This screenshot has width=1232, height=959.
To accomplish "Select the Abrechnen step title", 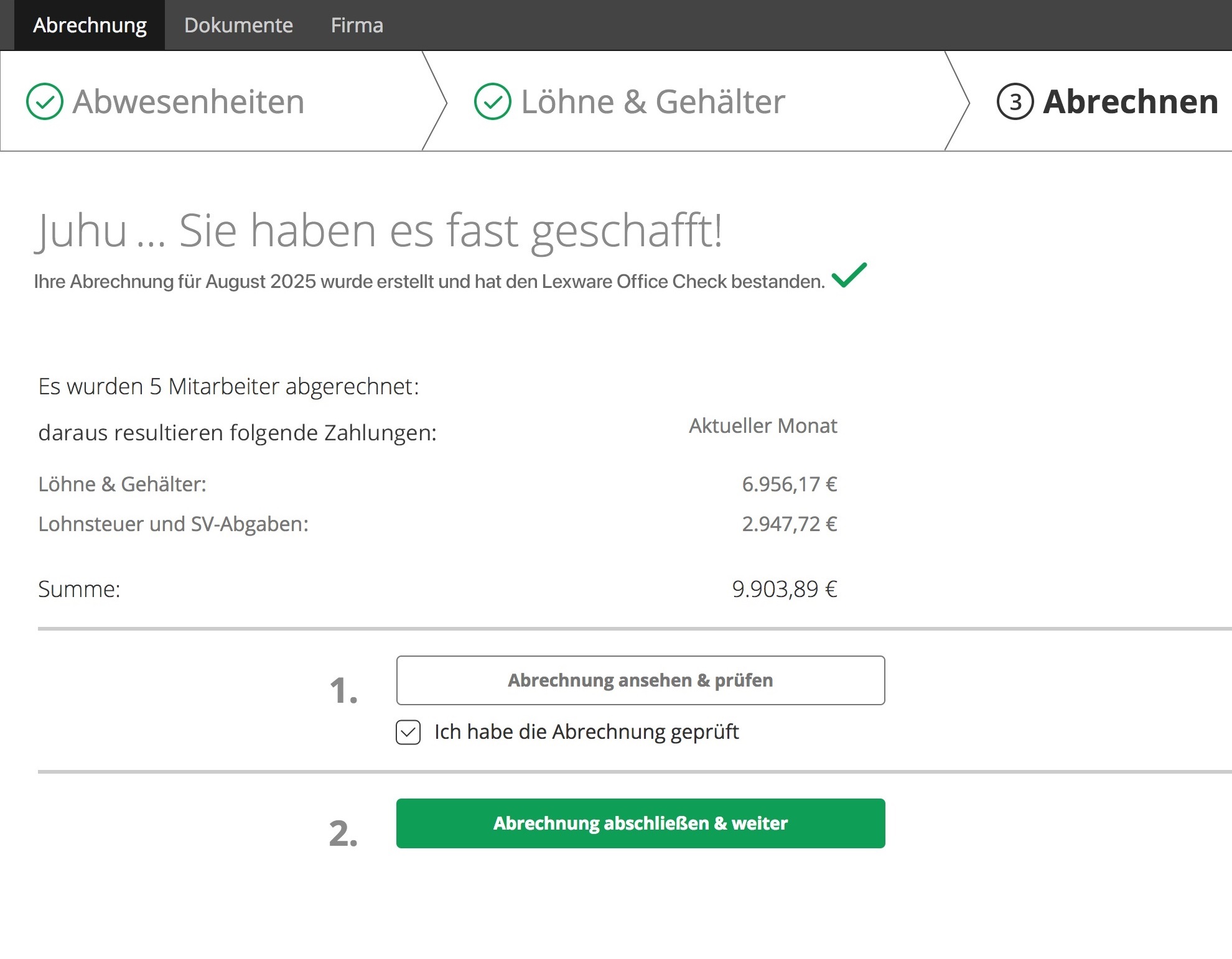I will tap(1130, 101).
